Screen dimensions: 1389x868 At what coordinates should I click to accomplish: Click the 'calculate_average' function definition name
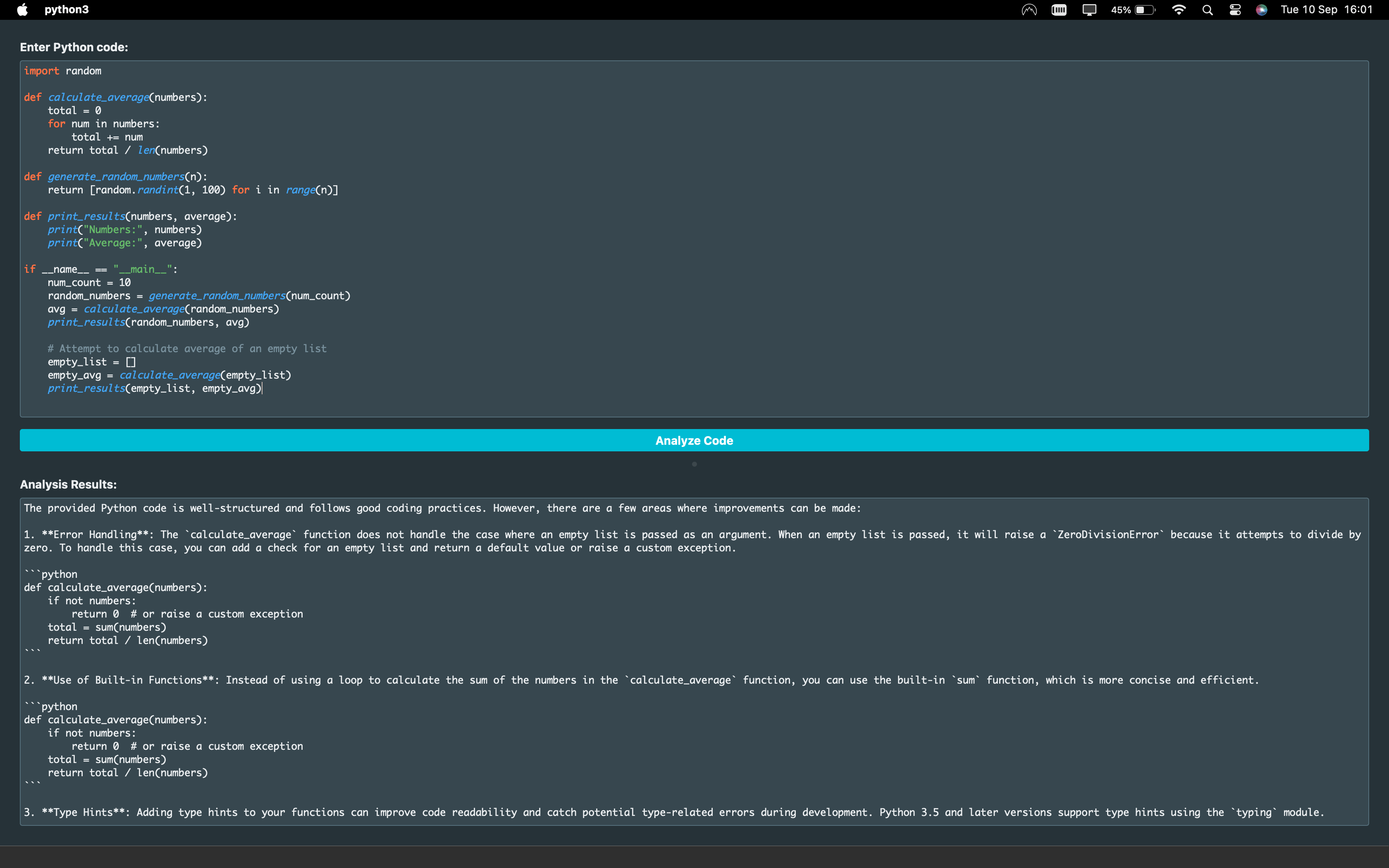pos(98,98)
